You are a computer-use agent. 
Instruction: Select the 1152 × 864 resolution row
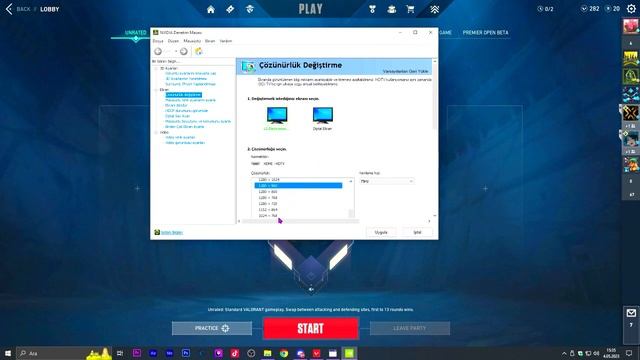[x=298, y=210]
